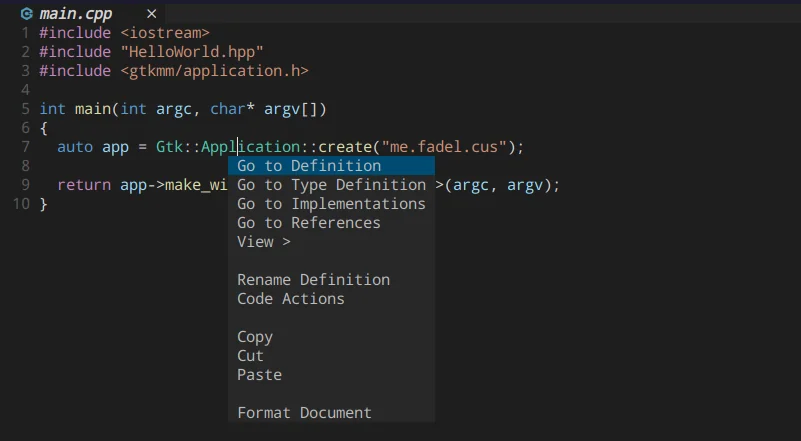Click line number 10 in gutter
The height and width of the screenshot is (441, 801).
coord(21,204)
